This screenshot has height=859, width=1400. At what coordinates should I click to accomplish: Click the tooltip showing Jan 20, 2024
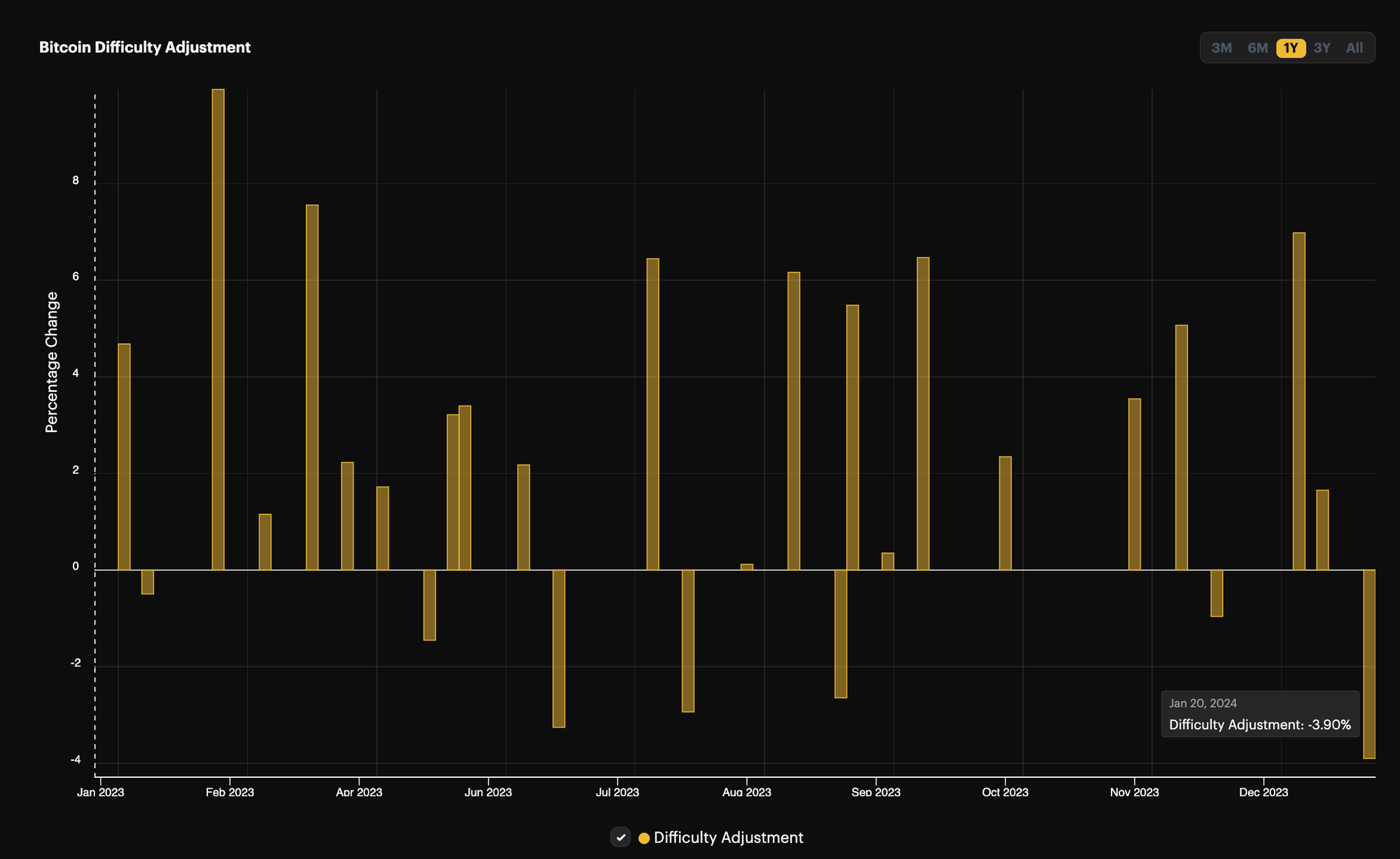pos(1259,715)
